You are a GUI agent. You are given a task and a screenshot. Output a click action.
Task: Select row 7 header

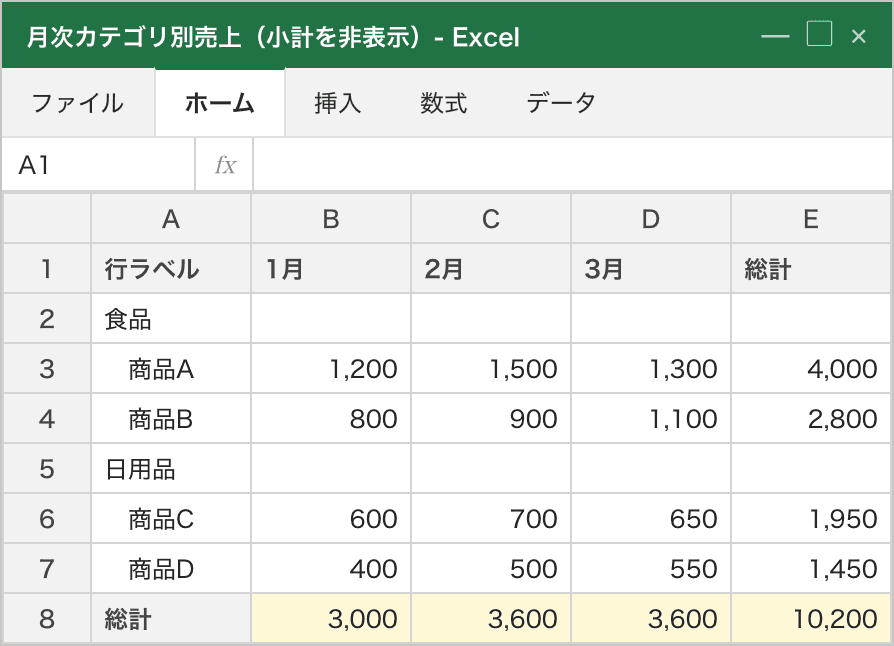(x=47, y=568)
